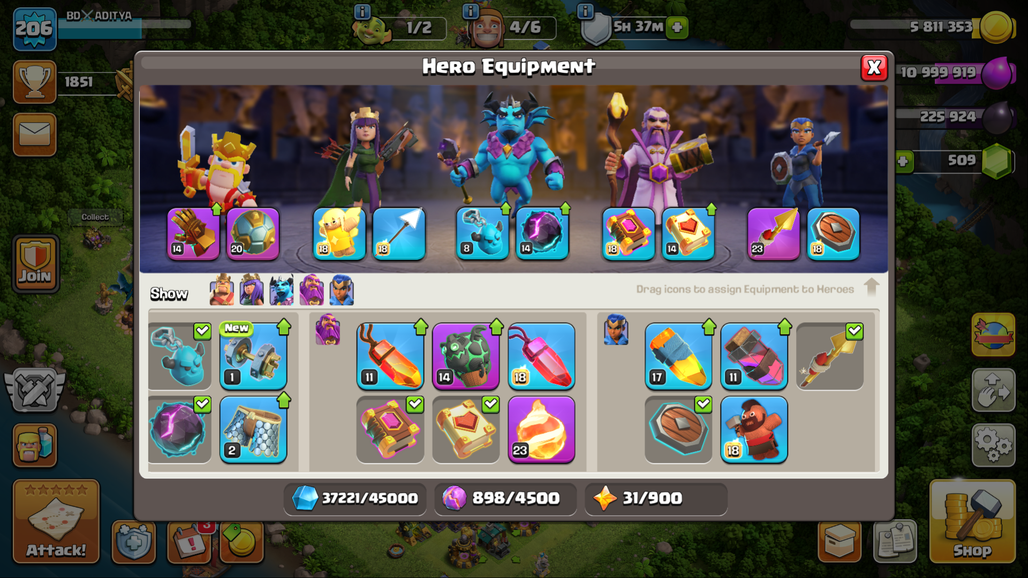Tap the King's level 20 Spiky Ball slot

pos(253,234)
